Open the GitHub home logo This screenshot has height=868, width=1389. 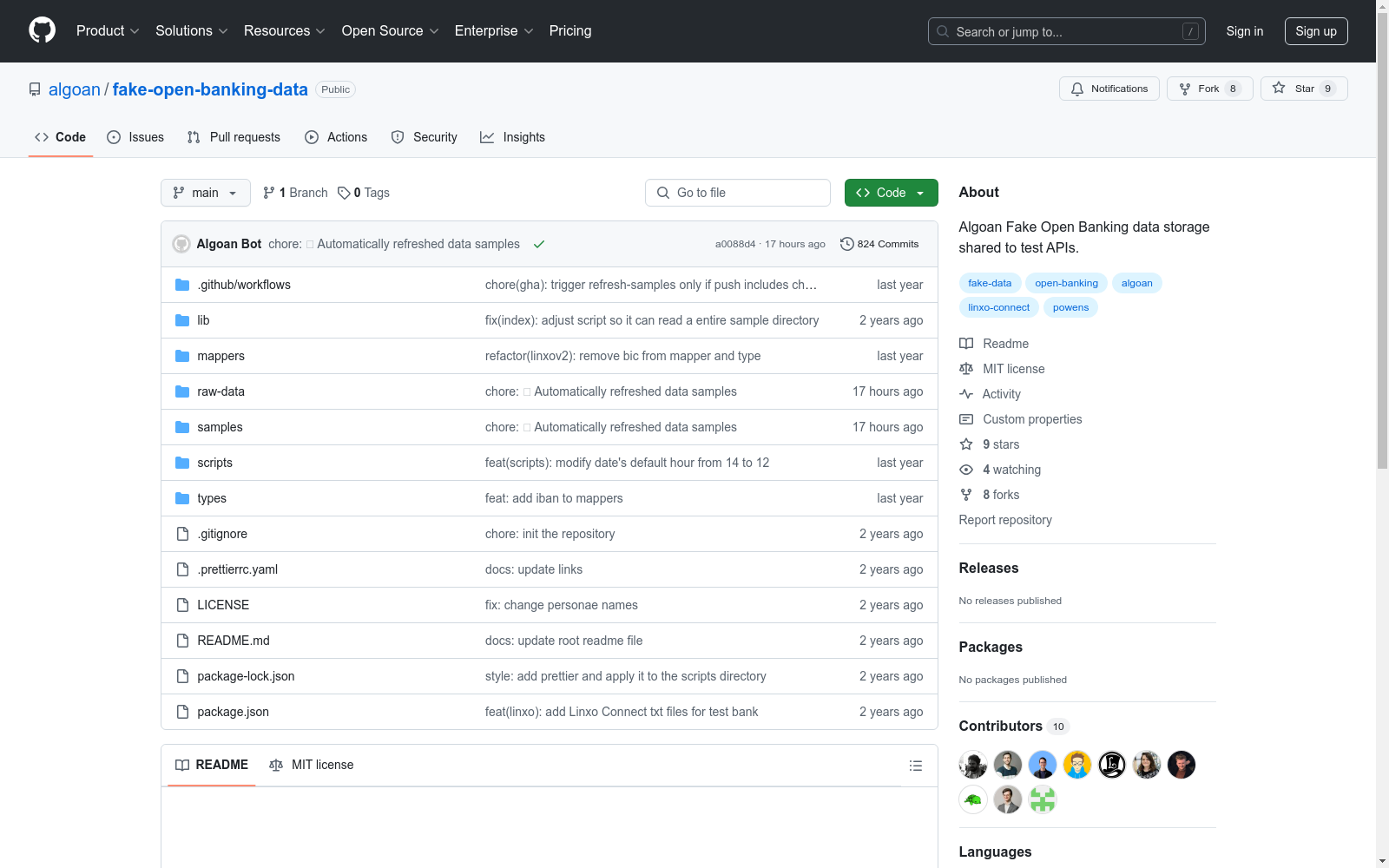(42, 30)
